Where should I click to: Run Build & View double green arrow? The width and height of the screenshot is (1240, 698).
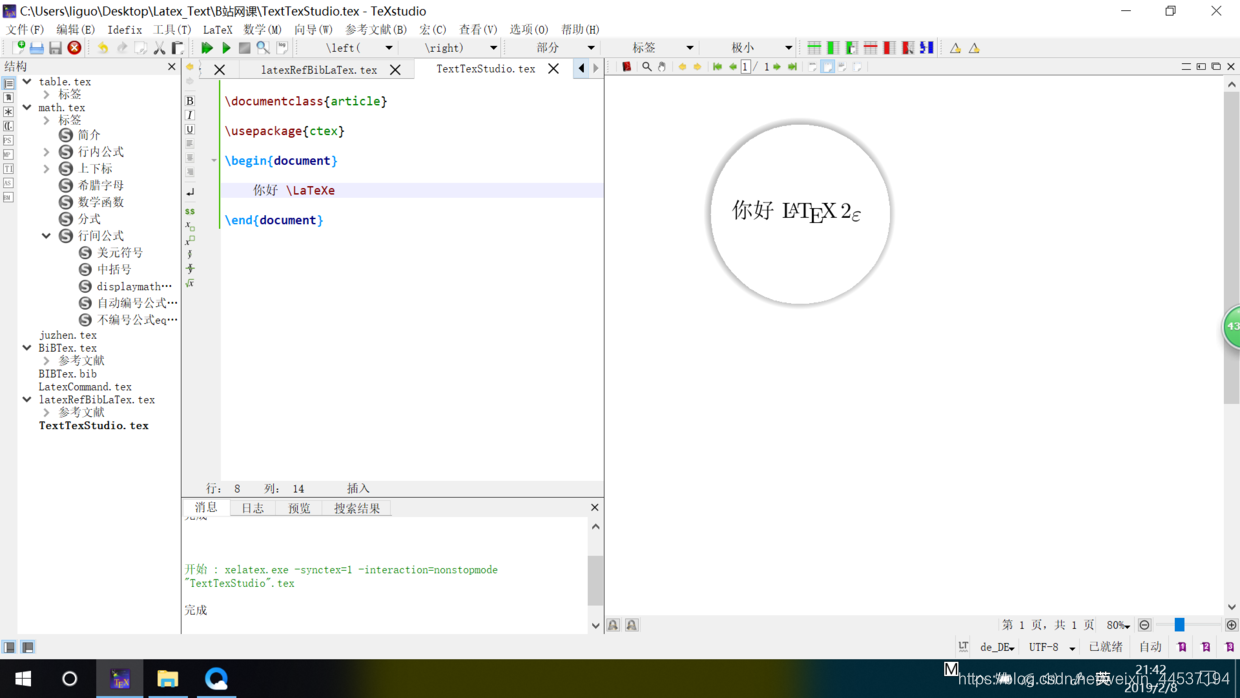(x=207, y=48)
